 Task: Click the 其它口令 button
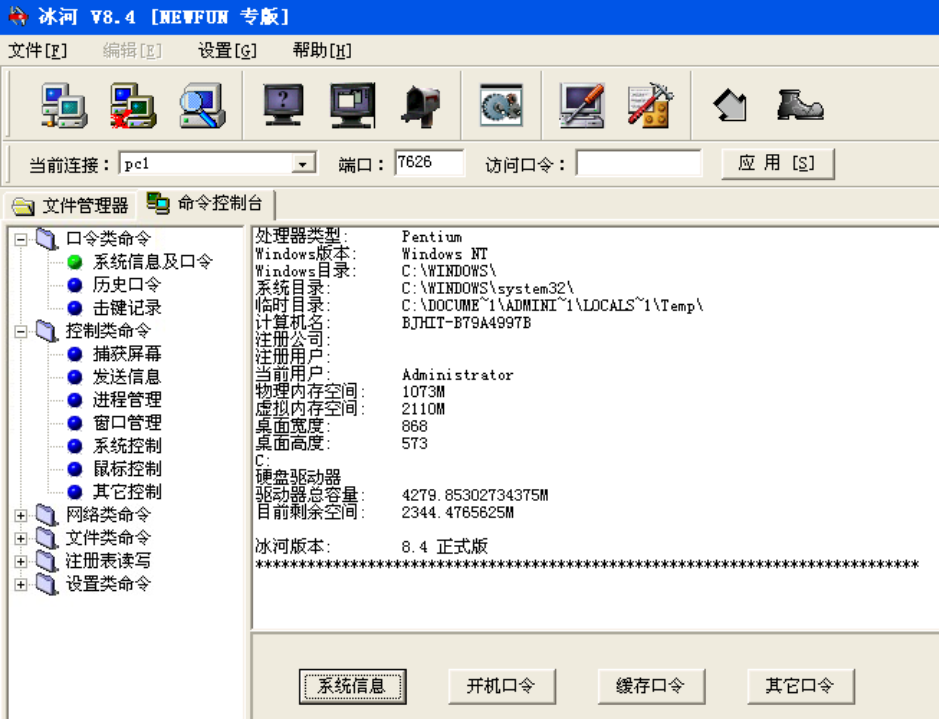[x=801, y=686]
